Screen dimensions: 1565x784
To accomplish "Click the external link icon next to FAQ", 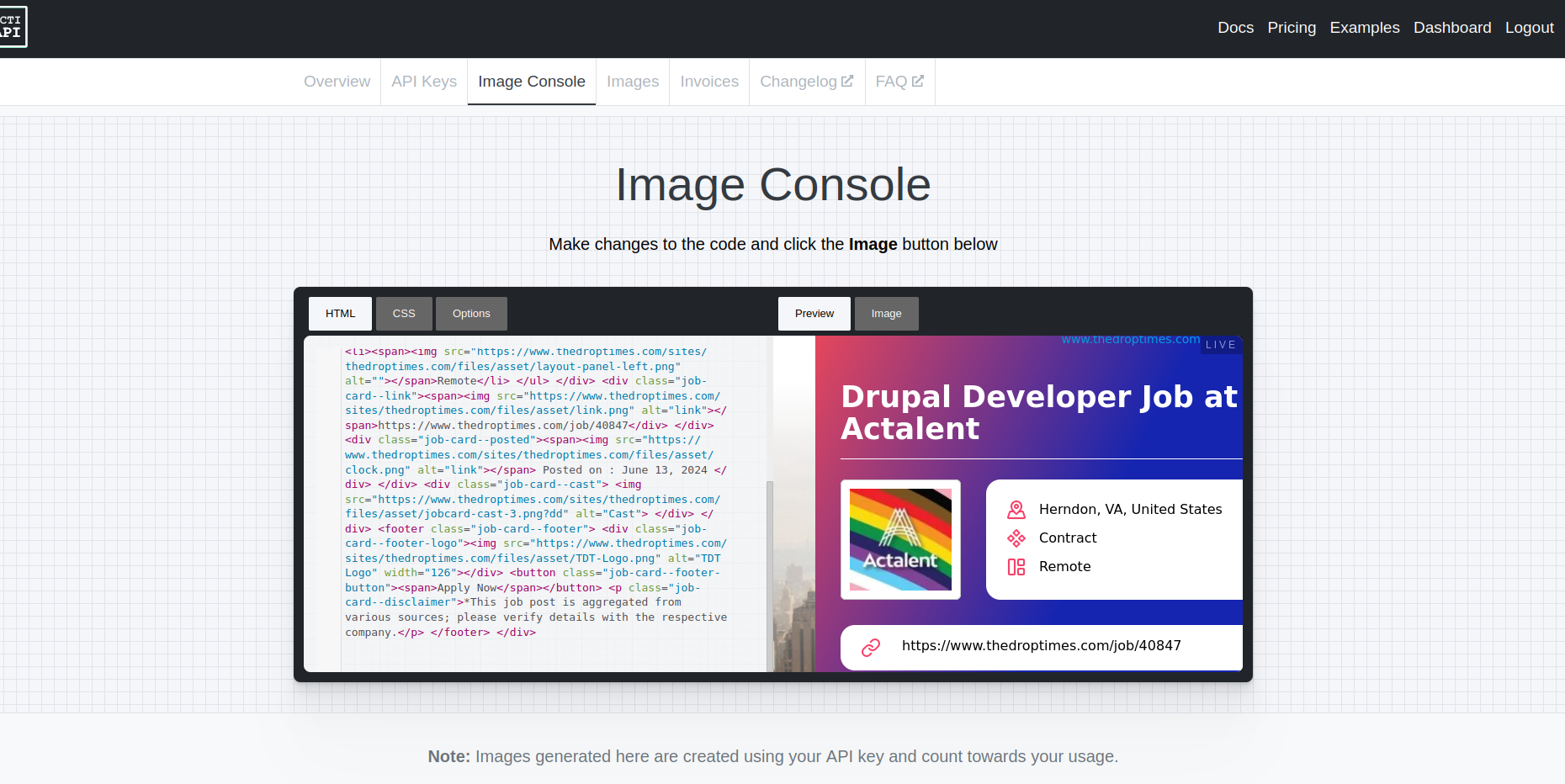I will [x=918, y=82].
